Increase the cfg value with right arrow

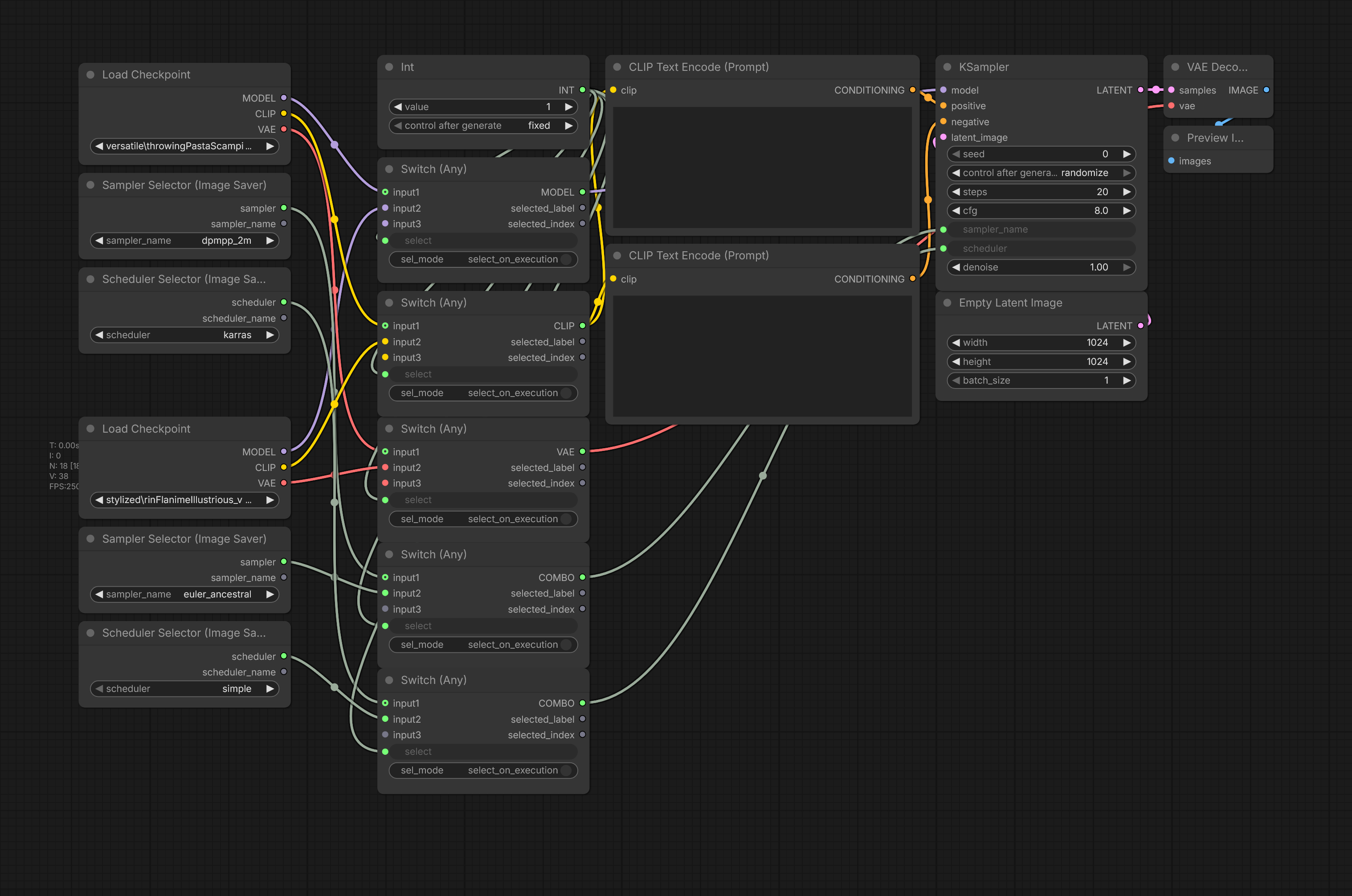click(x=1127, y=211)
